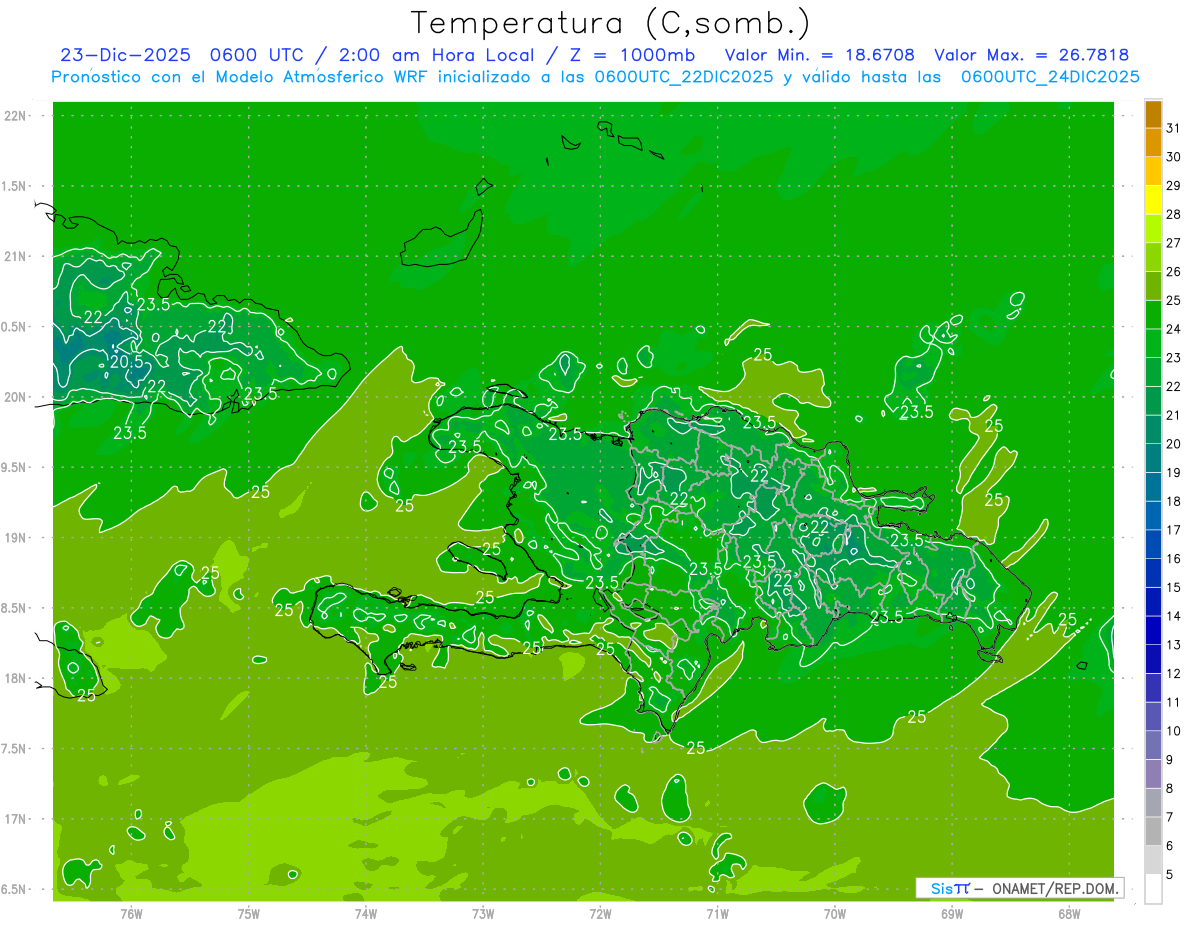Click the legend swatch between 20 and 21
This screenshot has width=1200, height=927.
coord(1153,430)
